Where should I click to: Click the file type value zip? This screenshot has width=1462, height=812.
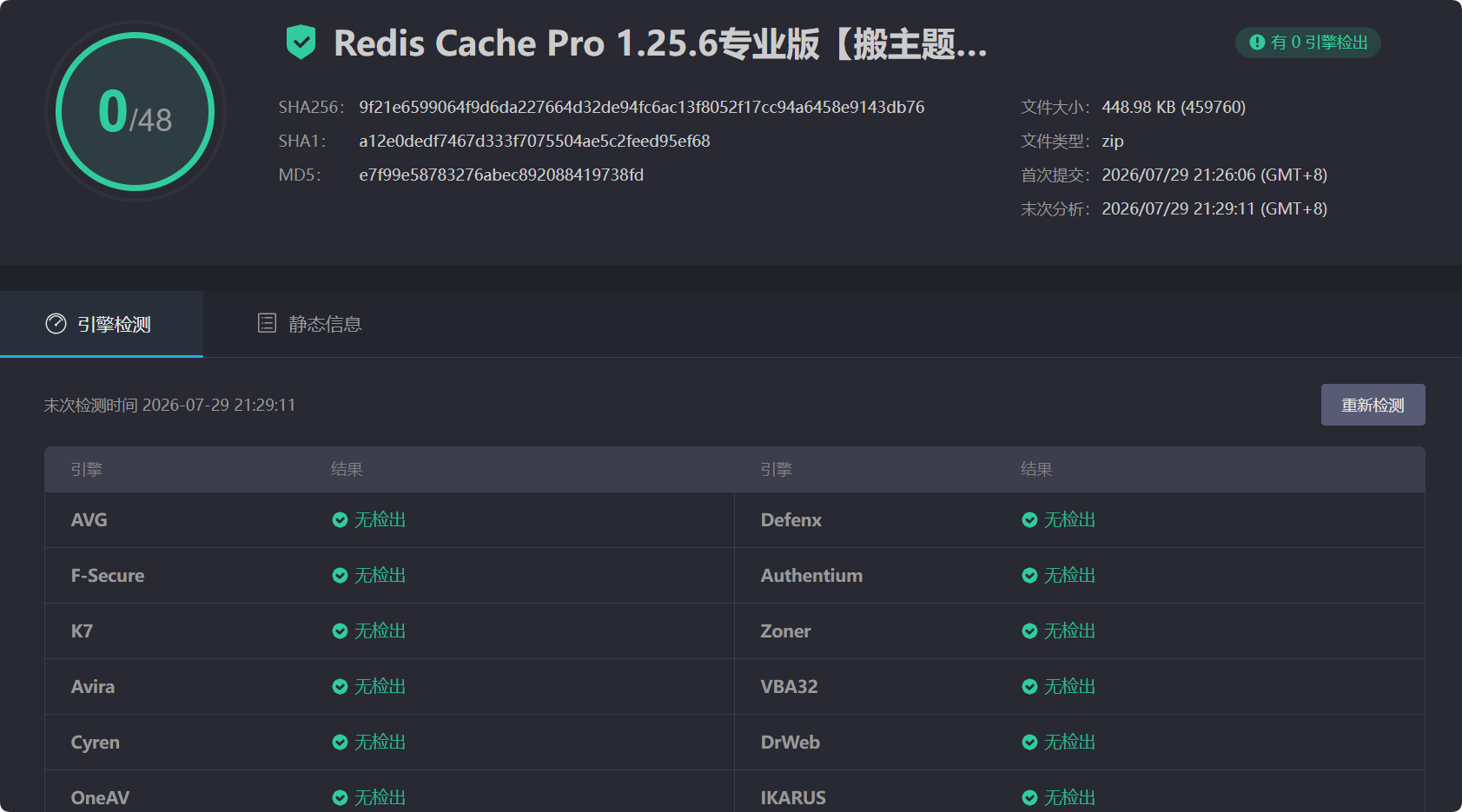(1113, 141)
